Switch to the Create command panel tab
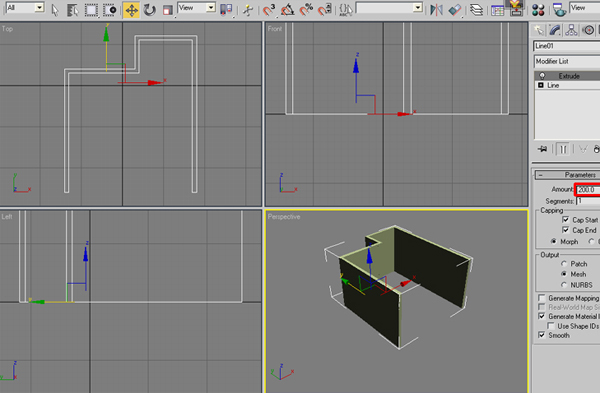The height and width of the screenshot is (393, 600). coord(539,30)
